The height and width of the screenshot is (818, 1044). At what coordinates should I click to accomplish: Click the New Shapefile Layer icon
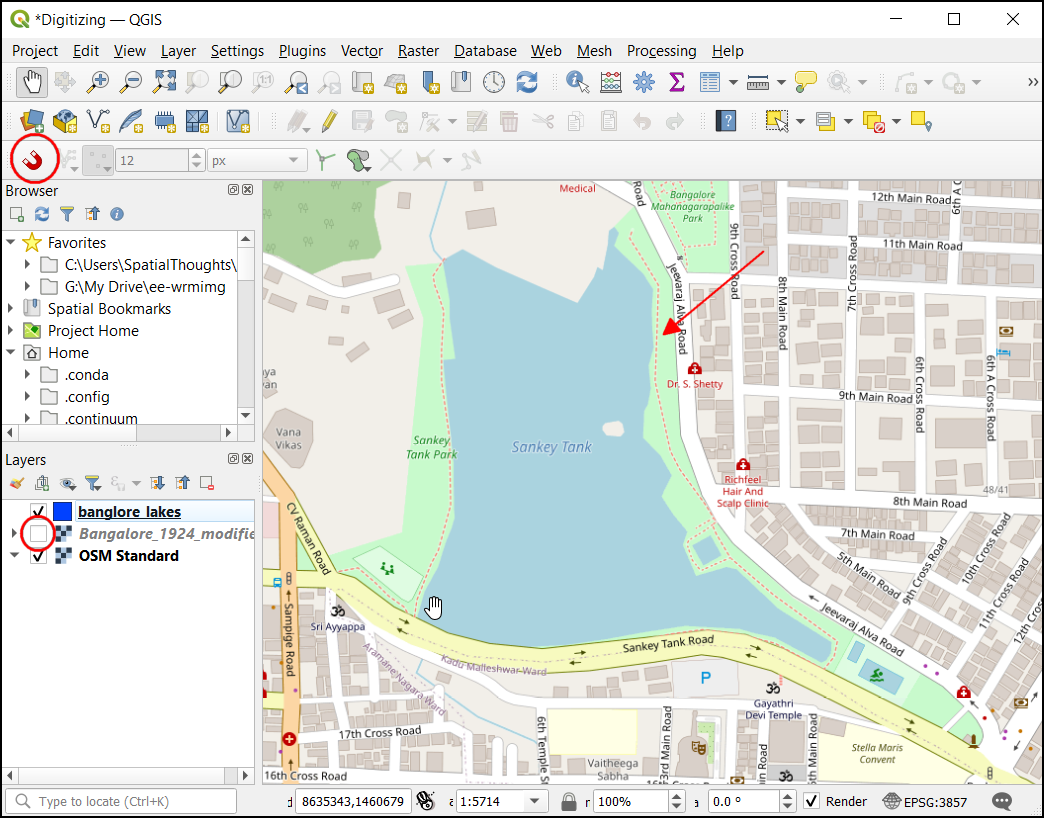point(98,121)
